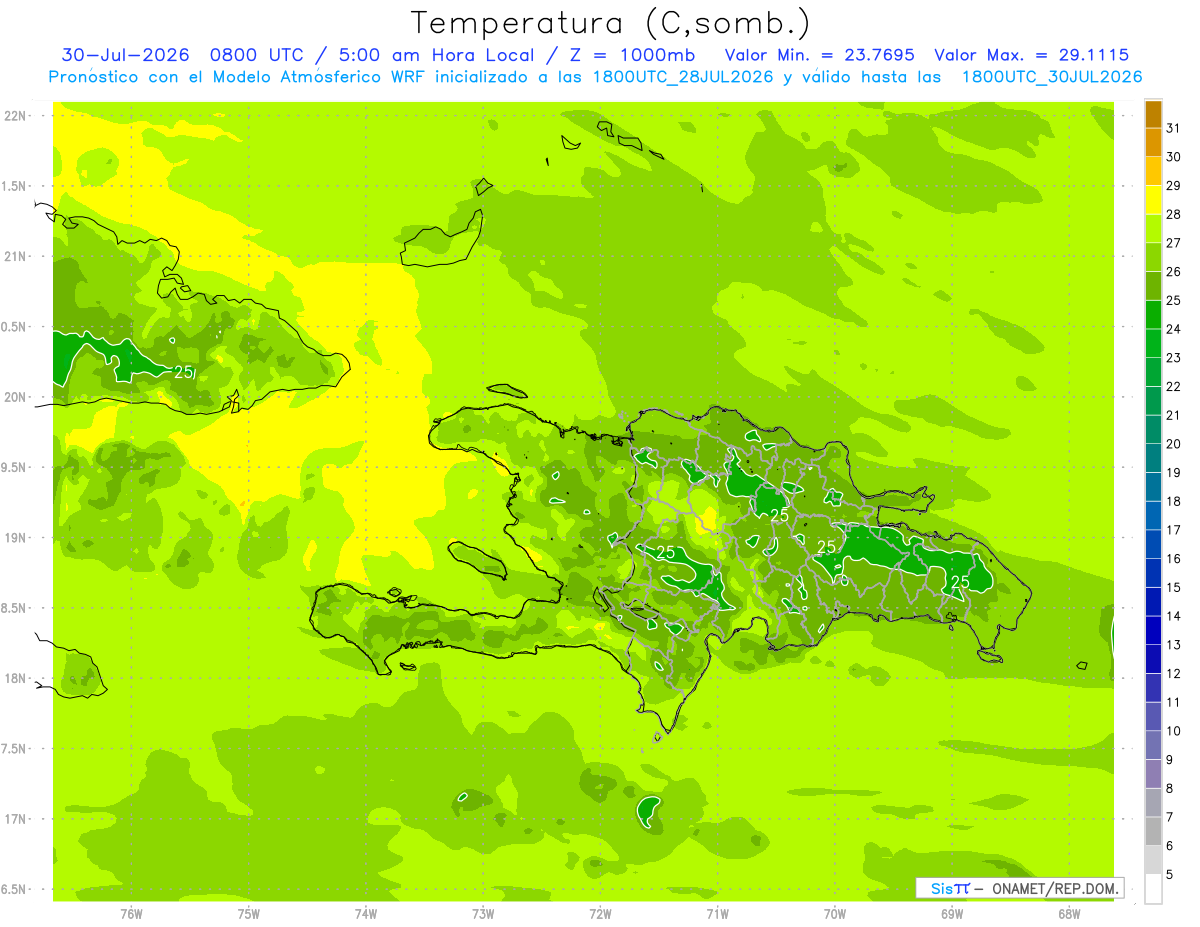This screenshot has height=927, width=1200.
Task: Click the colorbar value label "30"
Action: coord(1174,156)
